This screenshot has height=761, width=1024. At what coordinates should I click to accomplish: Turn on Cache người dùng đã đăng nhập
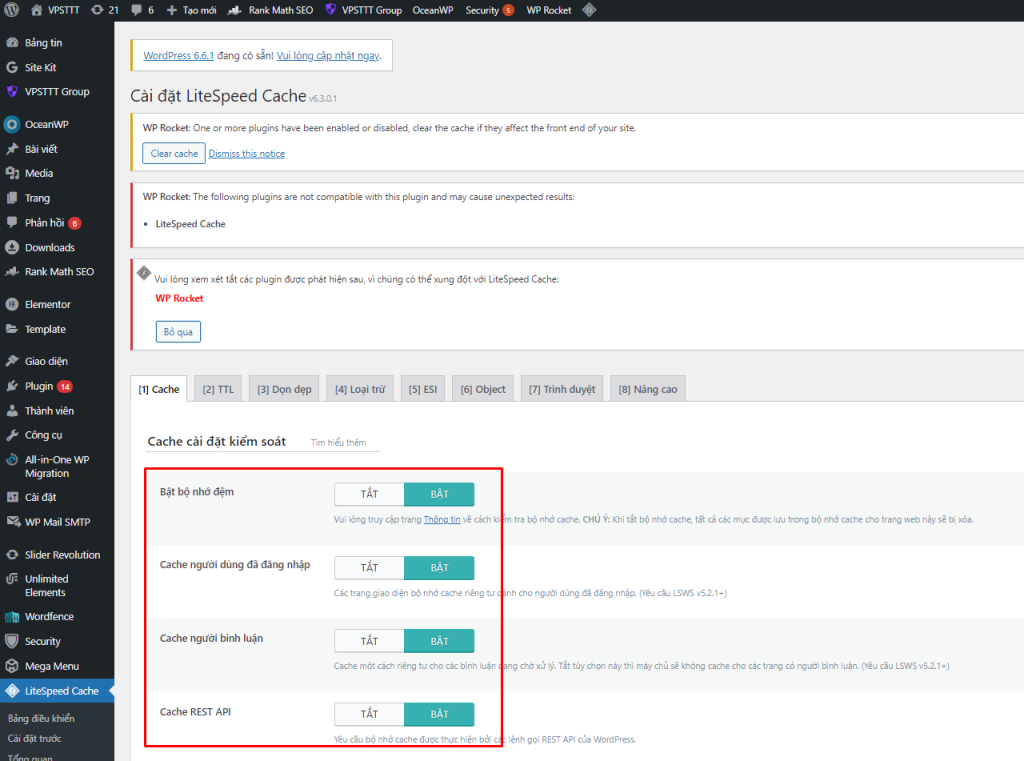coord(439,568)
